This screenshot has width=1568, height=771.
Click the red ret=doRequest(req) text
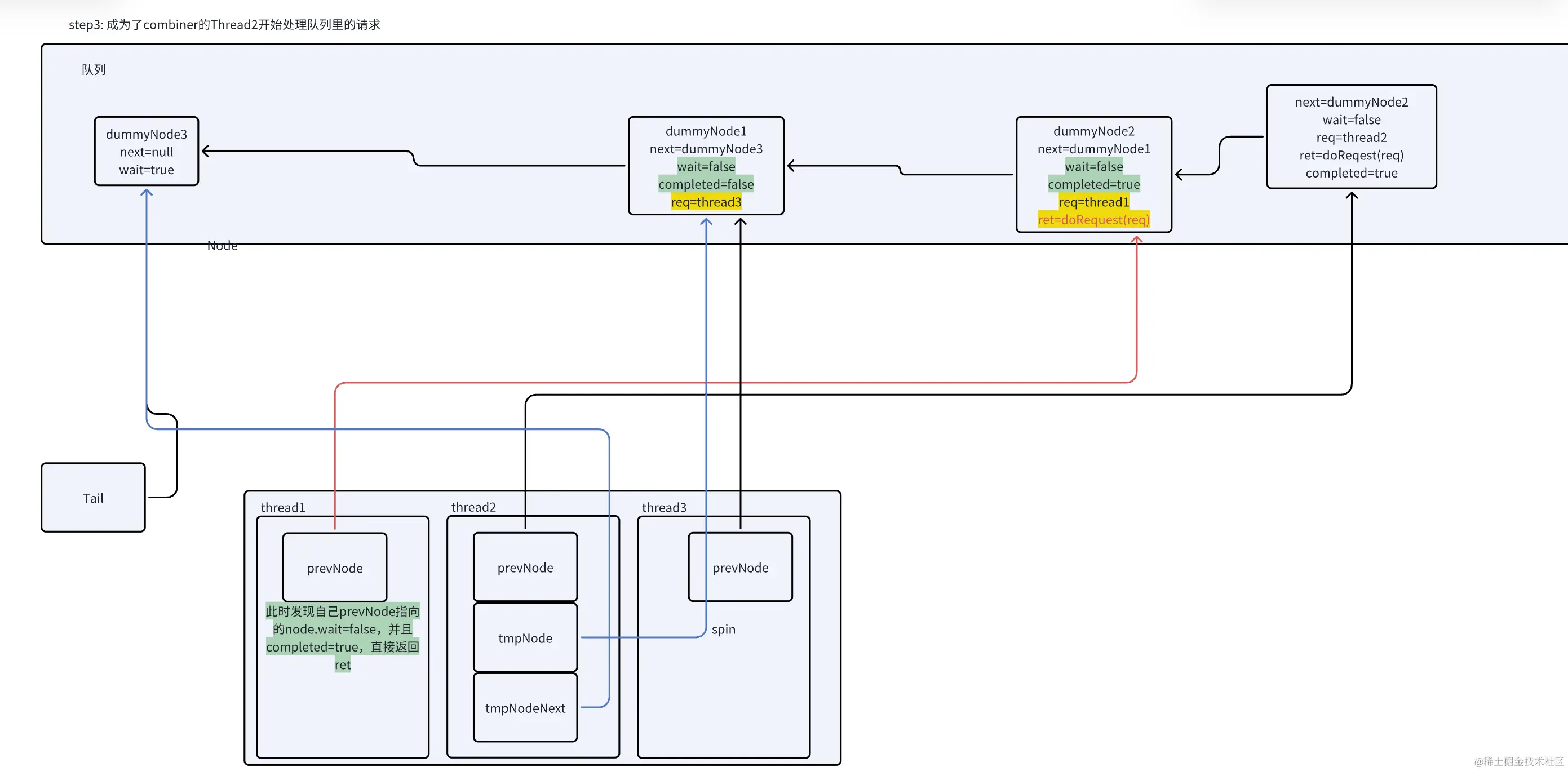tap(1093, 220)
